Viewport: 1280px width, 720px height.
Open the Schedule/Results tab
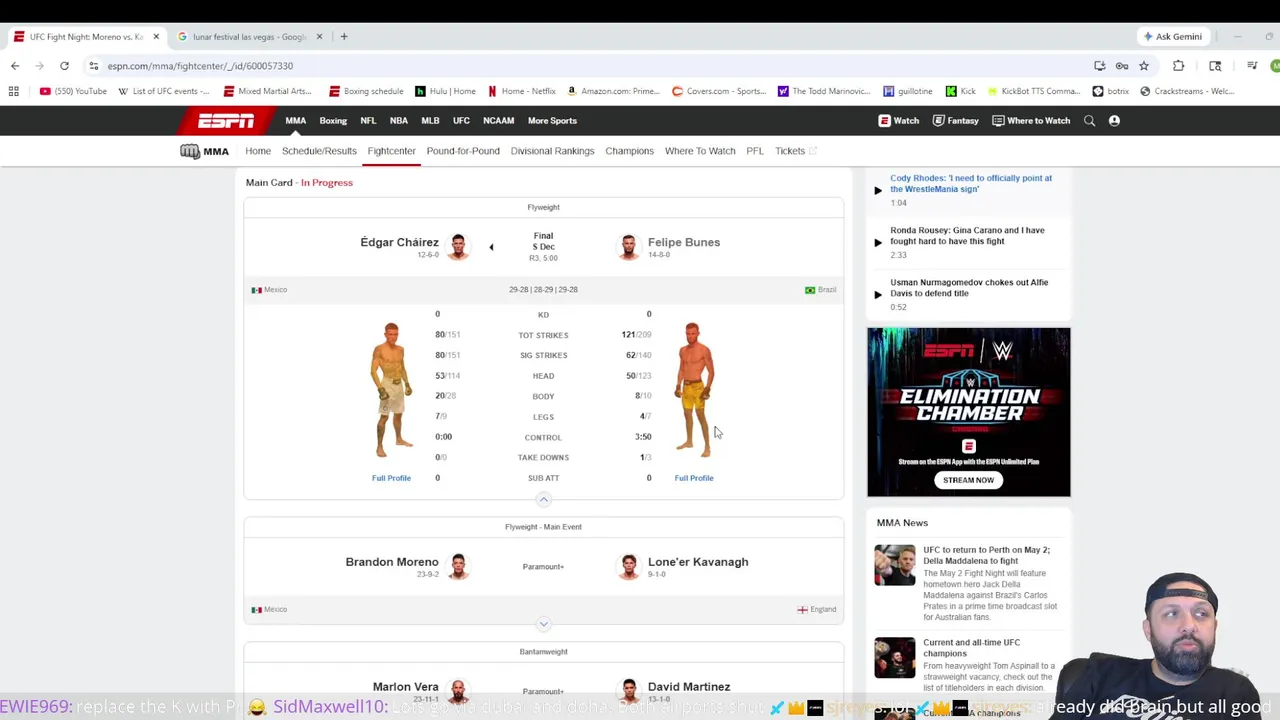click(319, 151)
